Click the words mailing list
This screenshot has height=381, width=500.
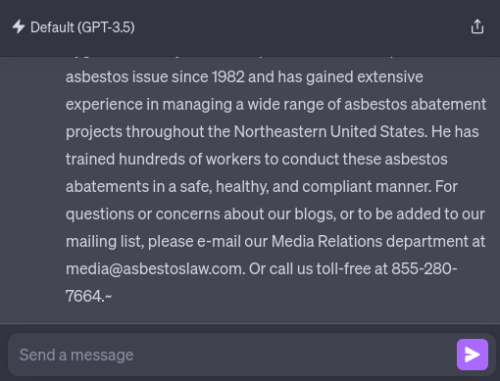click(105, 241)
